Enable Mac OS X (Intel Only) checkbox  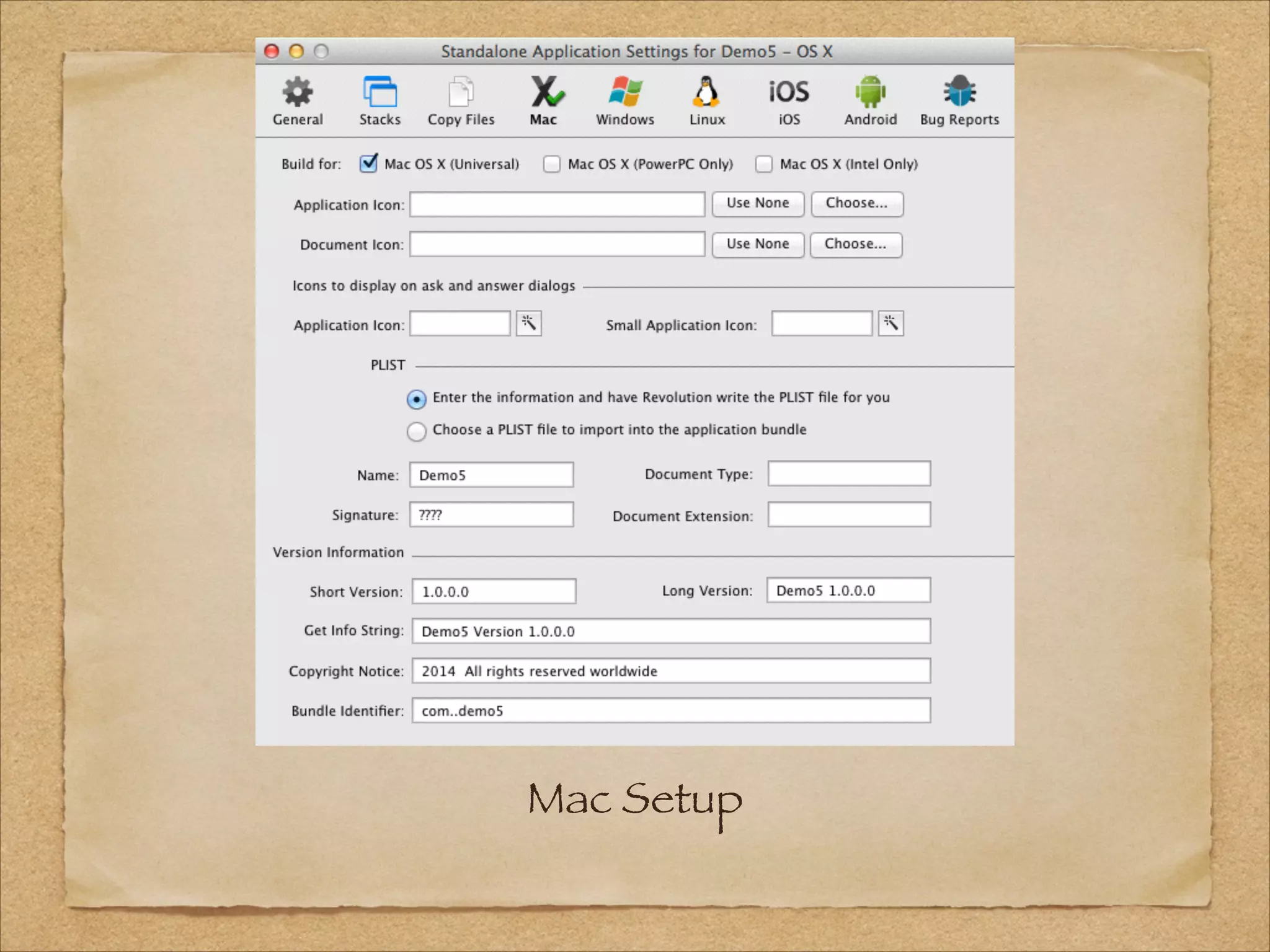tap(763, 164)
